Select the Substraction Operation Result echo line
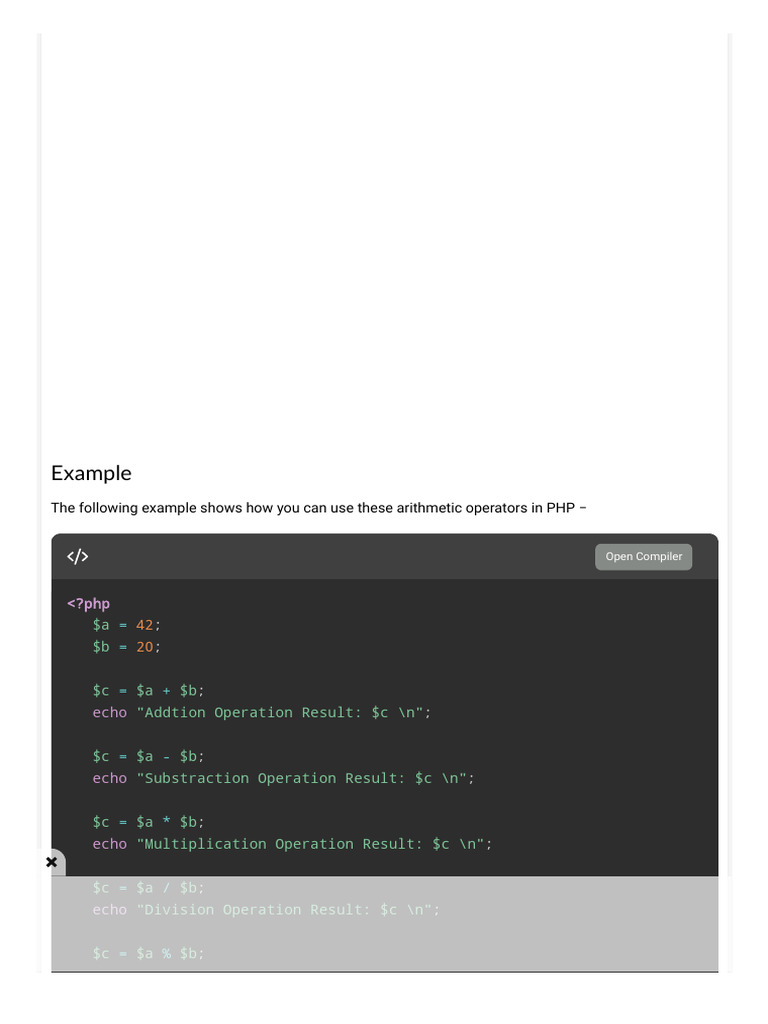The width and height of the screenshot is (768, 1024). pos(283,778)
